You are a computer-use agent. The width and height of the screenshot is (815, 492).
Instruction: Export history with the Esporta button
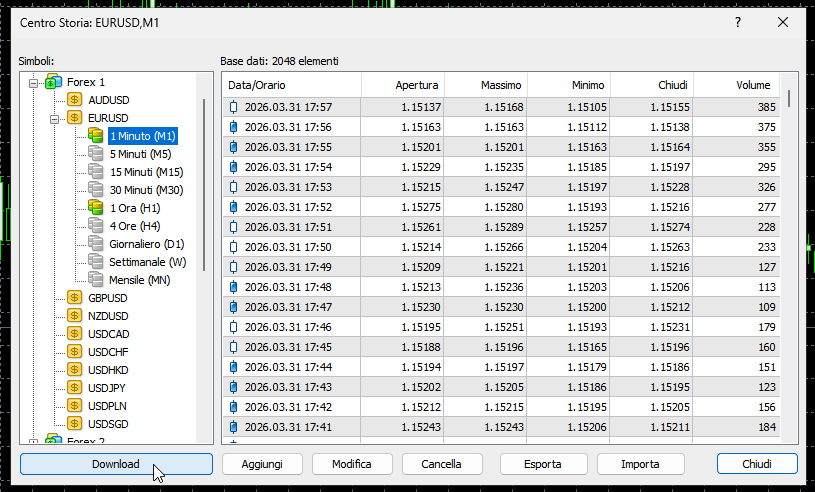click(x=543, y=464)
